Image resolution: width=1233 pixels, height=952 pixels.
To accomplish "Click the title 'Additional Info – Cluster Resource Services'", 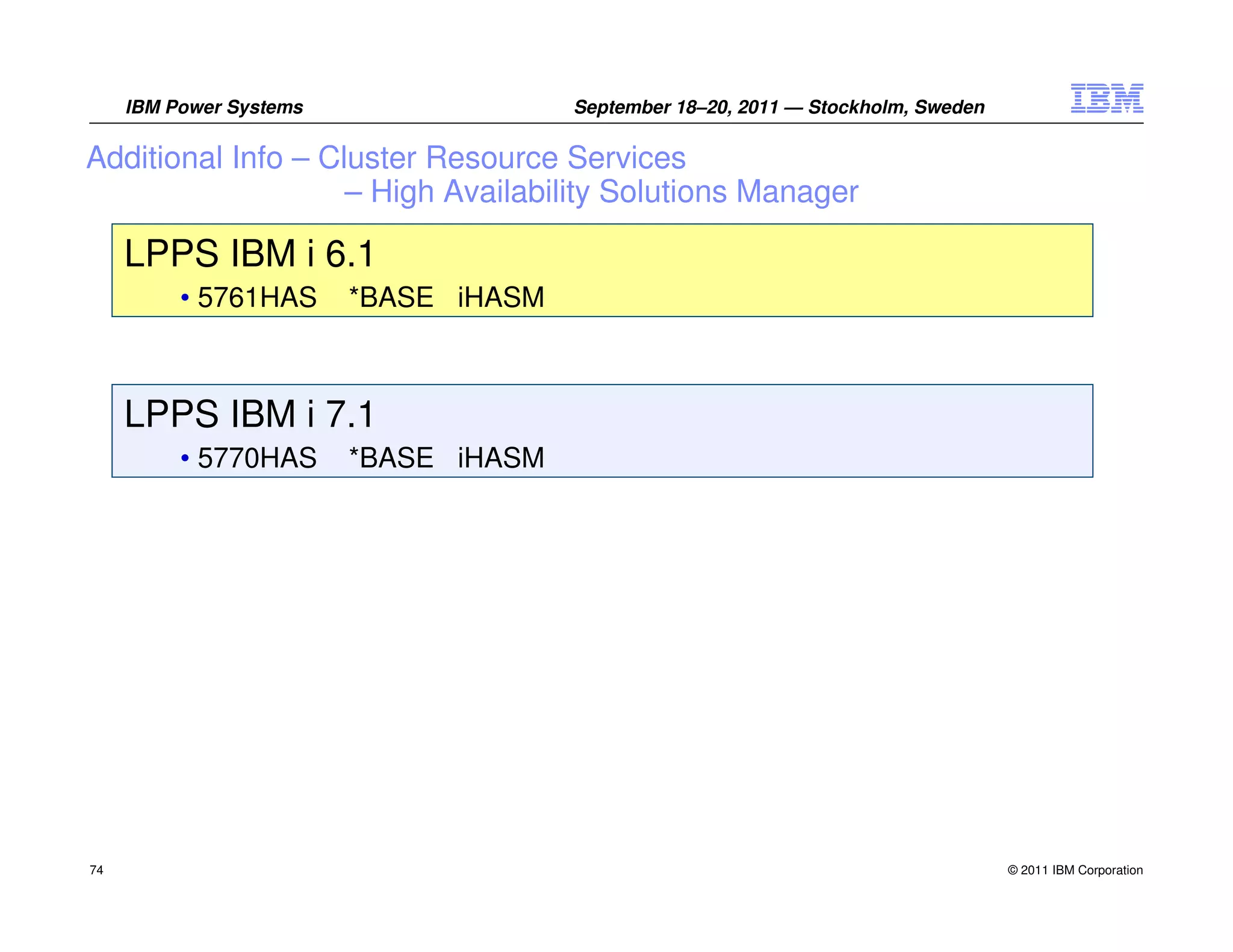I will pos(386,158).
